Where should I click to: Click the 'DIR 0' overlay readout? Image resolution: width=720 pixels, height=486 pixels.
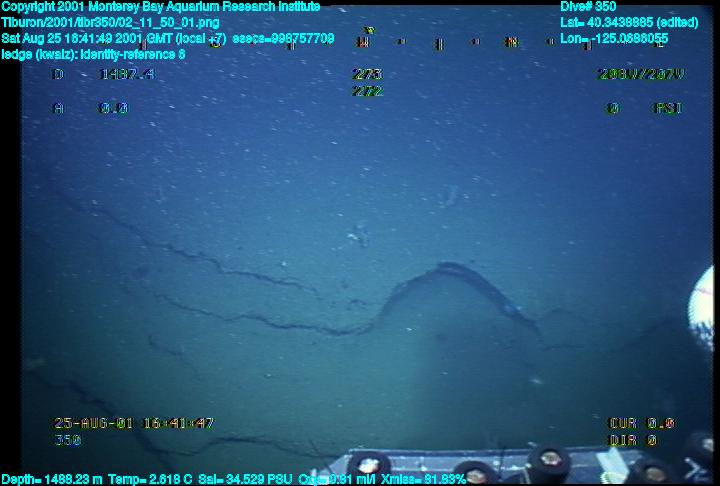tap(633, 440)
